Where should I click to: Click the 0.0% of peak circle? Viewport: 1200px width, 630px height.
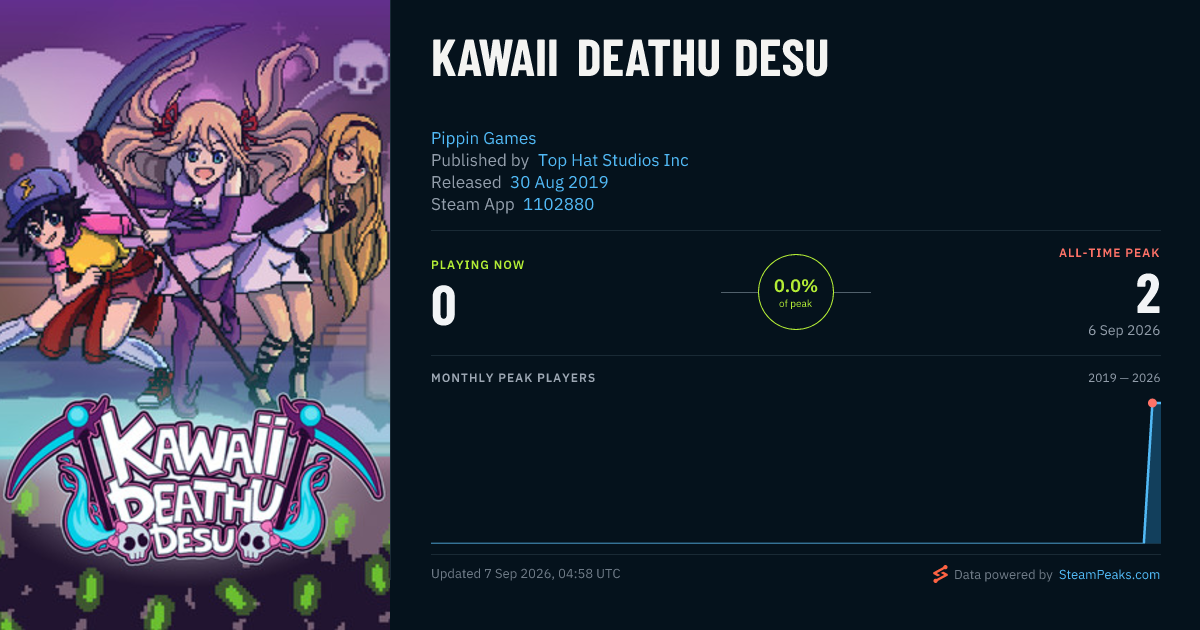click(x=796, y=292)
